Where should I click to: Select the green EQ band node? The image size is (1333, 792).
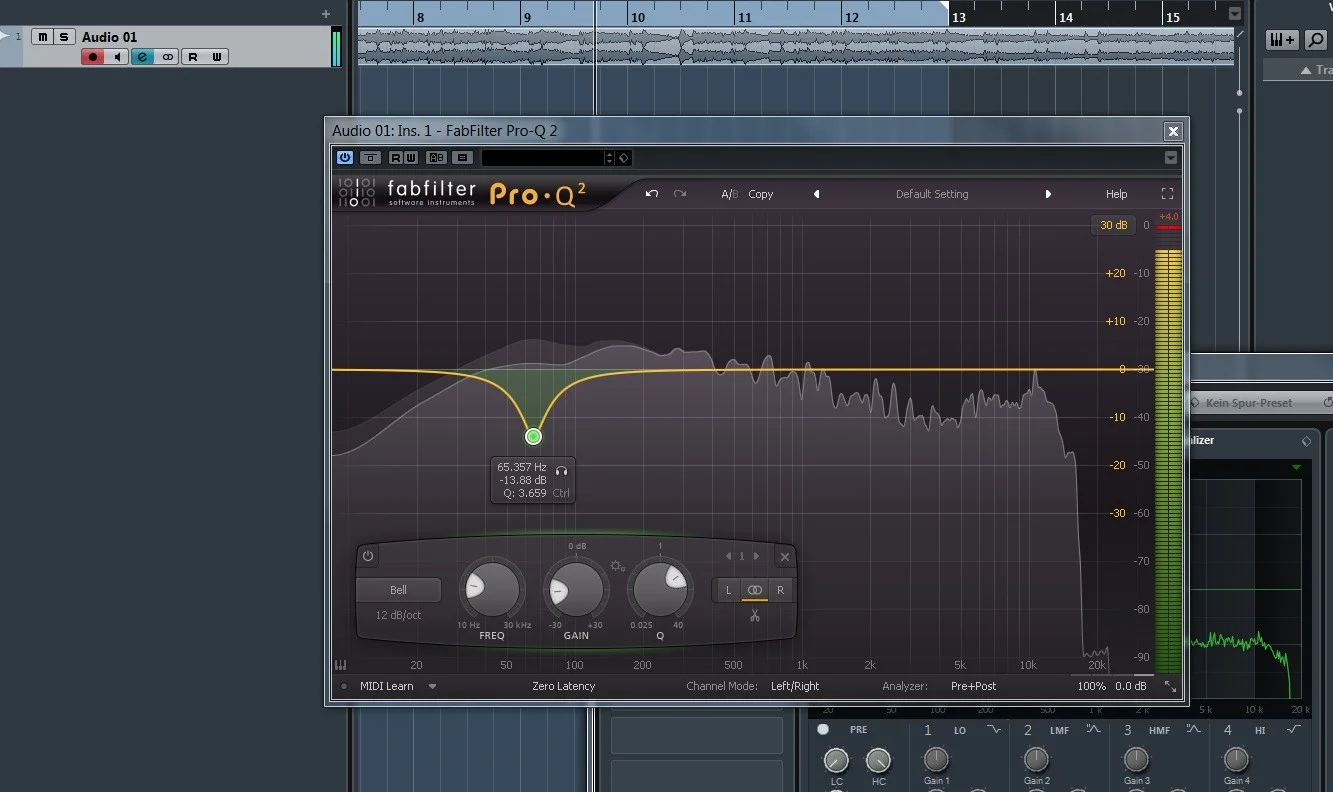[533, 436]
